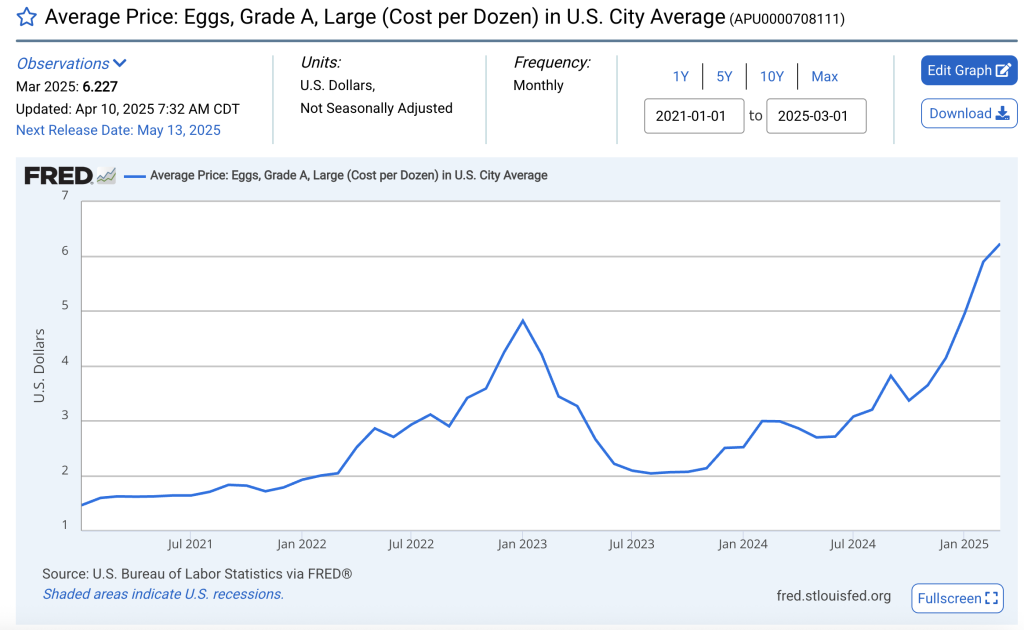Click the fred.stlouisfed.org text

(x=833, y=596)
